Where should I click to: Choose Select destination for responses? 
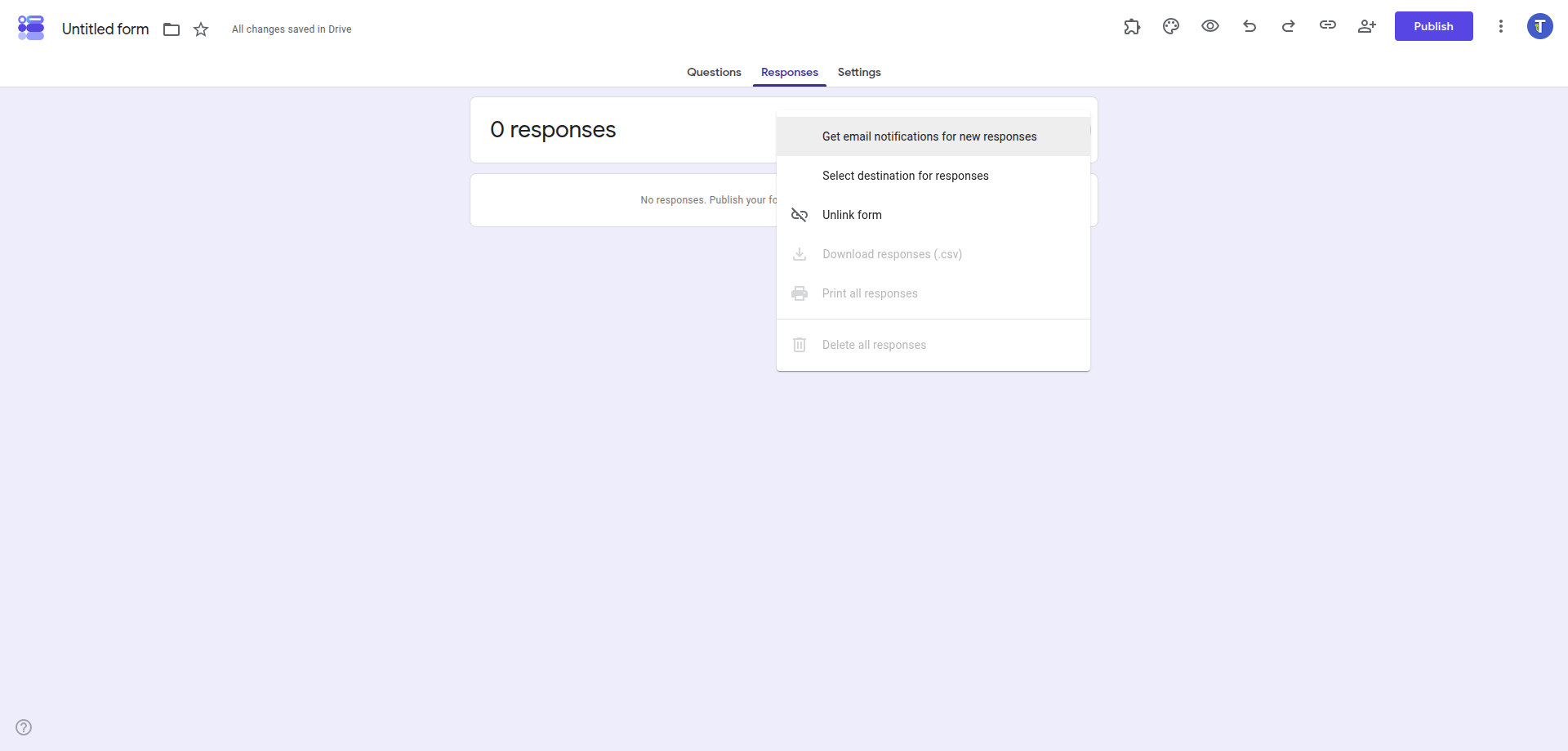pos(933,176)
